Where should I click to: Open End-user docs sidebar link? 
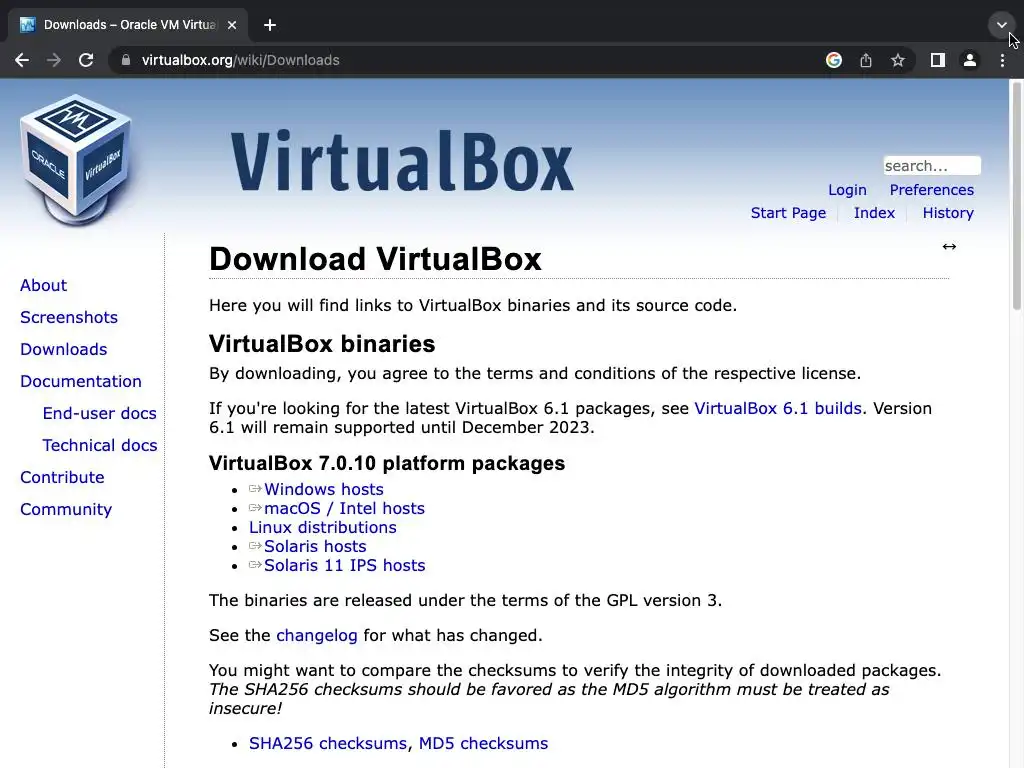(99, 413)
